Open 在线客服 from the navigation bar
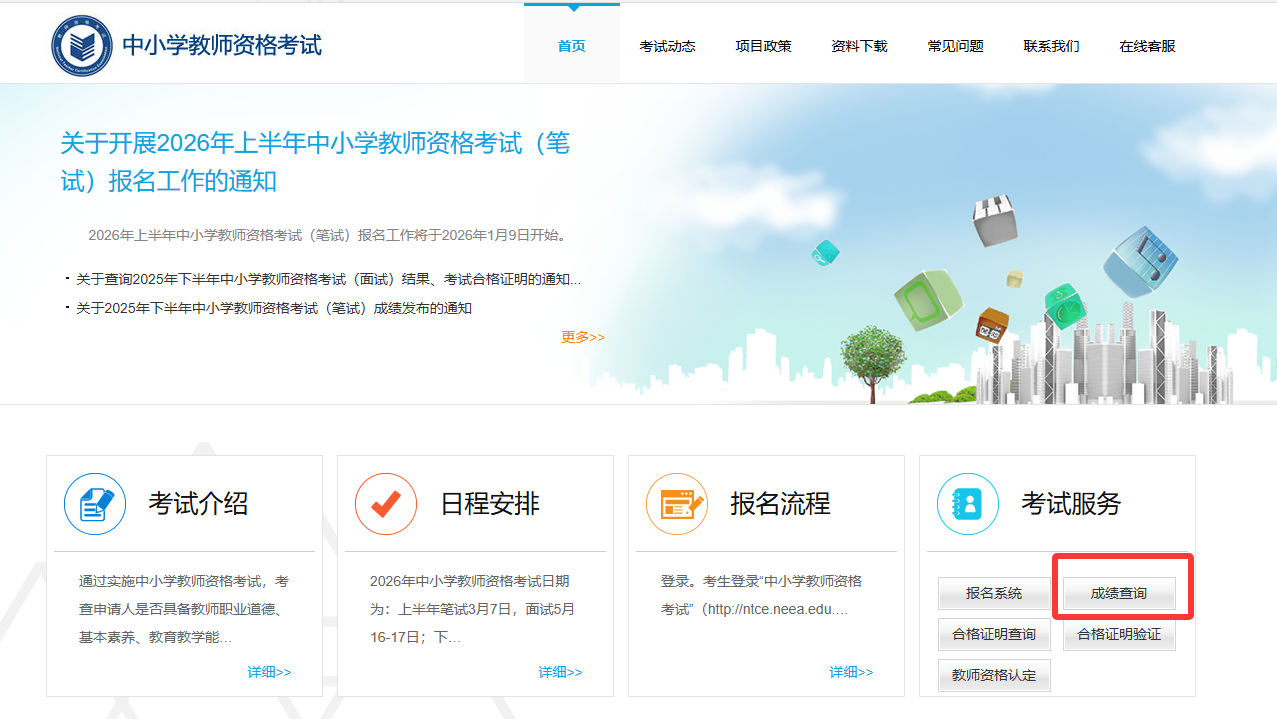The width and height of the screenshot is (1277, 719). [1147, 46]
